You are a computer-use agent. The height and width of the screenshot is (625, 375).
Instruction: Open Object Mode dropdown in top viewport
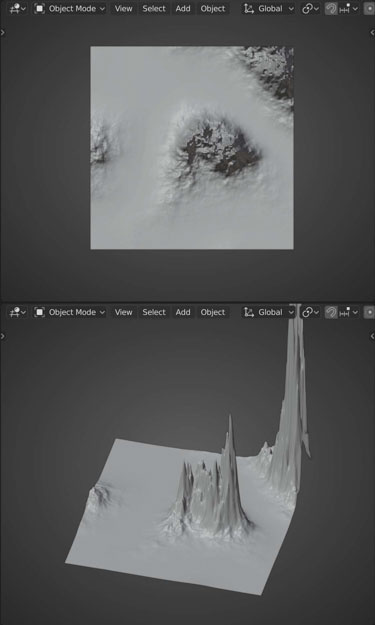[x=69, y=8]
